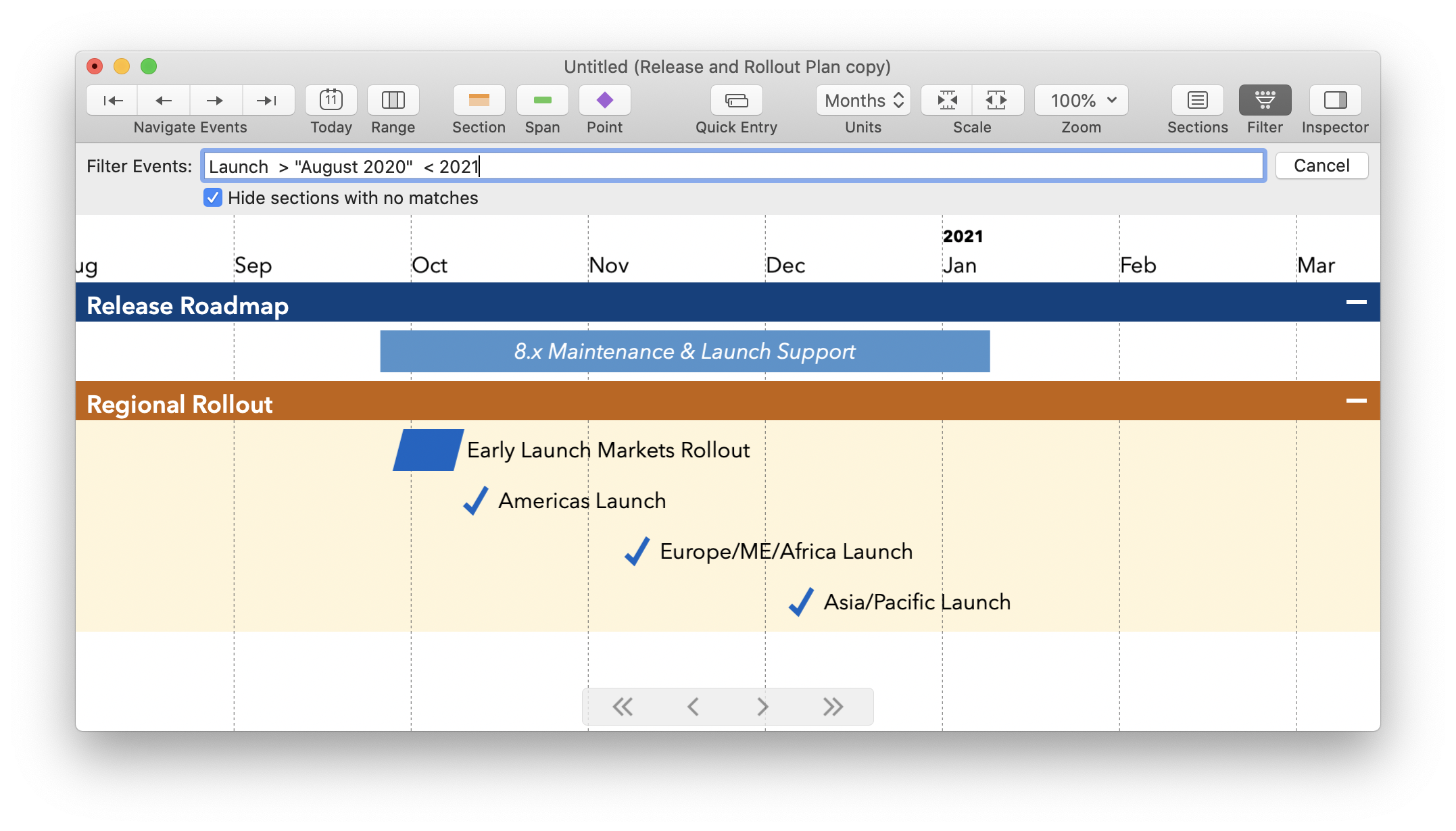
Task: Add a Point event
Action: (604, 100)
